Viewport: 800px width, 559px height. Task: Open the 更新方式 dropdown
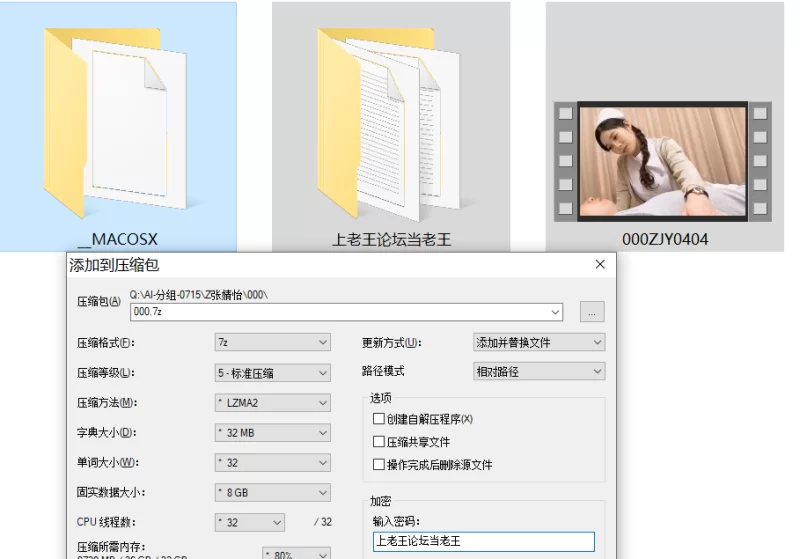pos(539,342)
